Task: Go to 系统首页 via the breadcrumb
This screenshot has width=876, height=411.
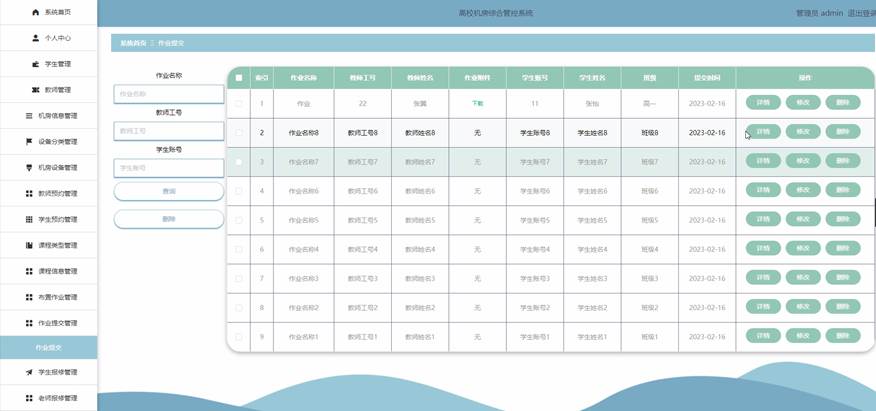Action: (133, 43)
